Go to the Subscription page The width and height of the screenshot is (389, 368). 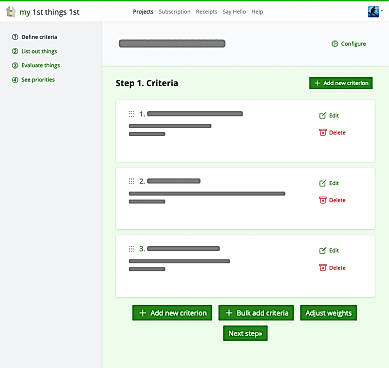(174, 12)
